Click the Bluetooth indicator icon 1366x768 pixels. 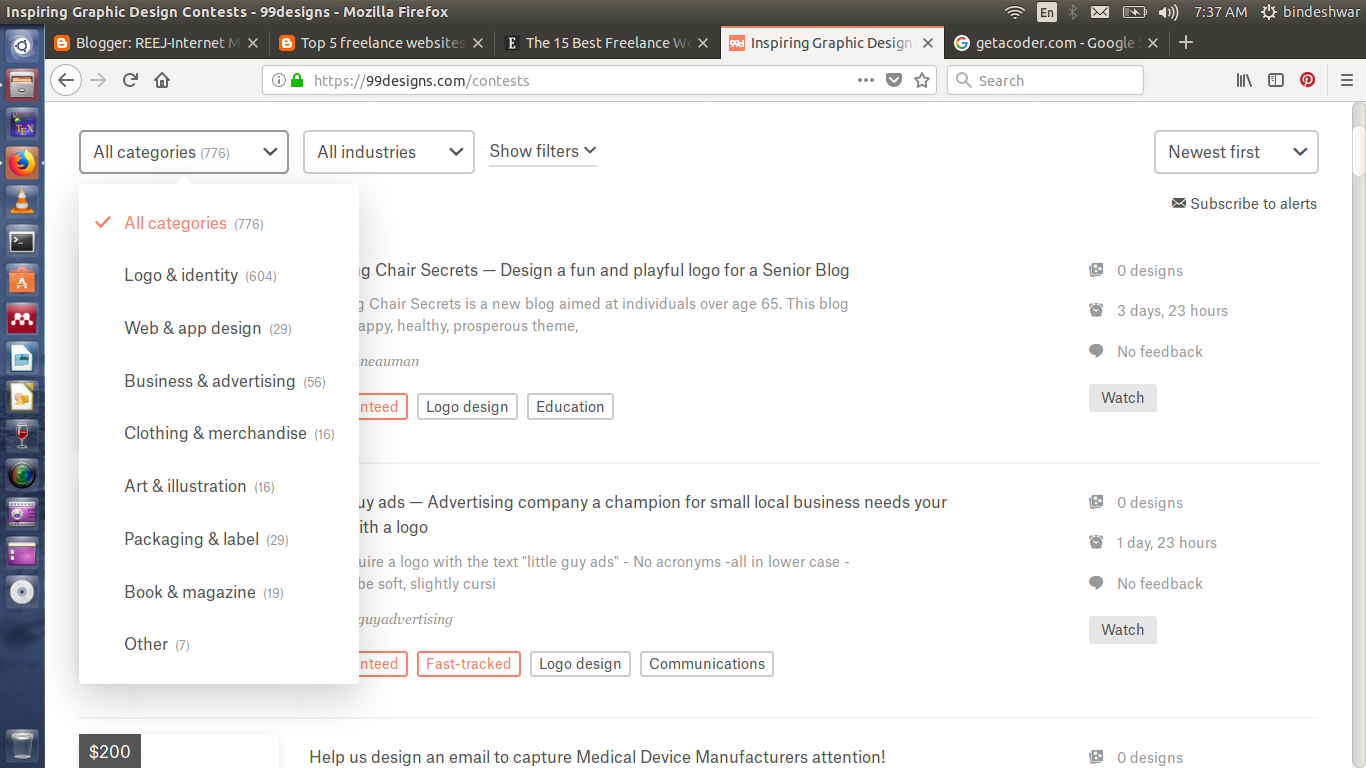coord(1073,12)
